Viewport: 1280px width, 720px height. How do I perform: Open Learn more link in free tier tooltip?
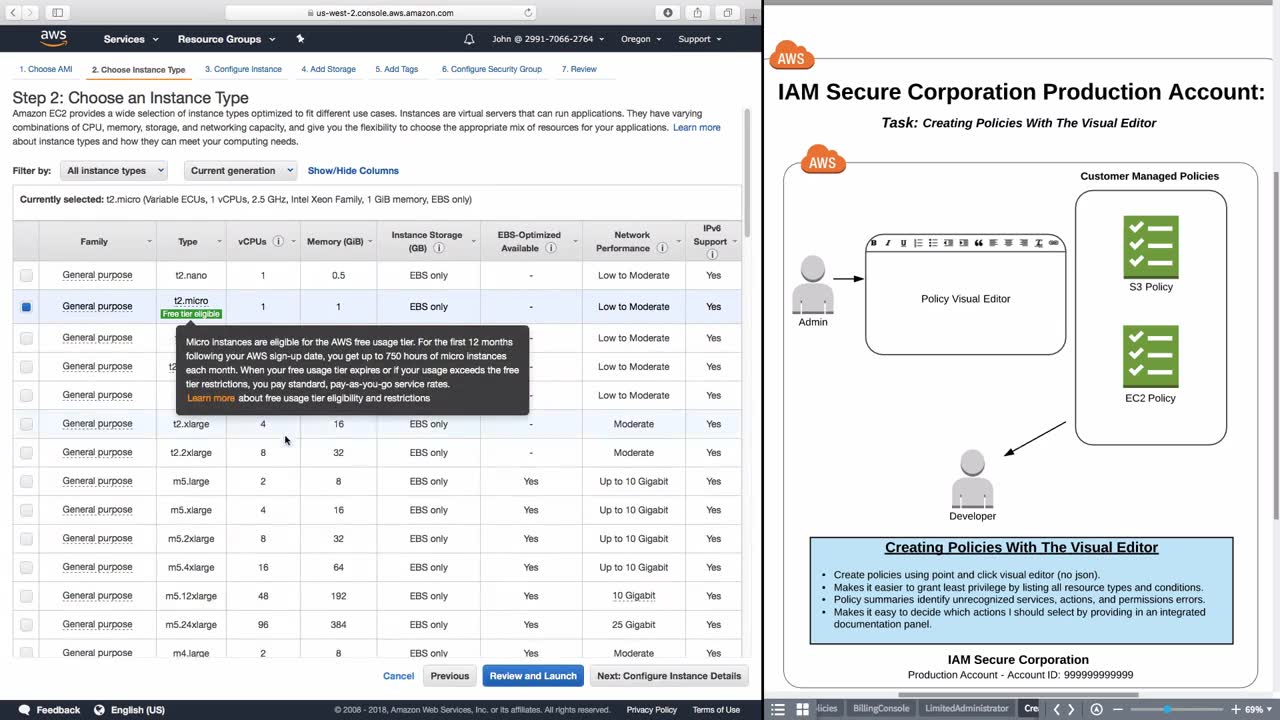211,398
